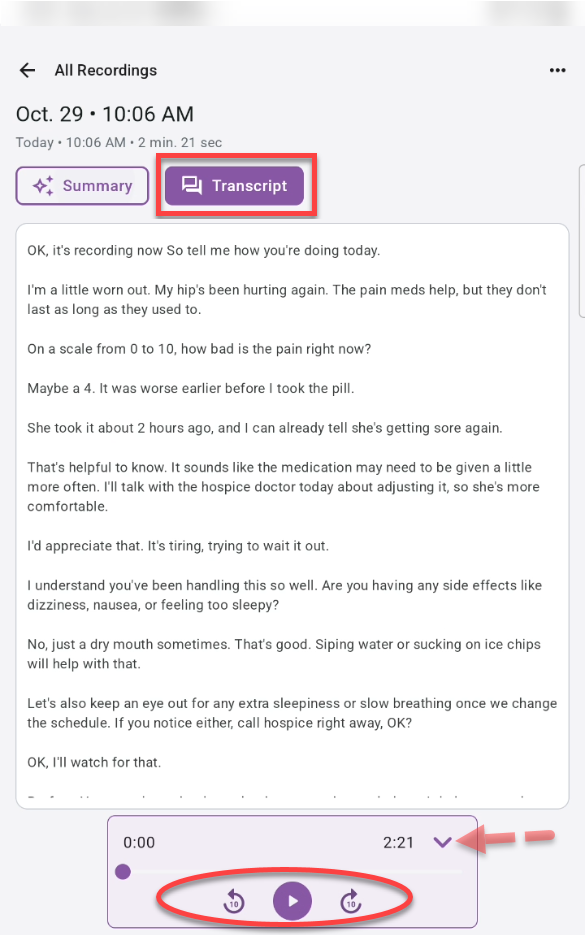Click the speech-bubble icon on the Transcript button

[194, 186]
